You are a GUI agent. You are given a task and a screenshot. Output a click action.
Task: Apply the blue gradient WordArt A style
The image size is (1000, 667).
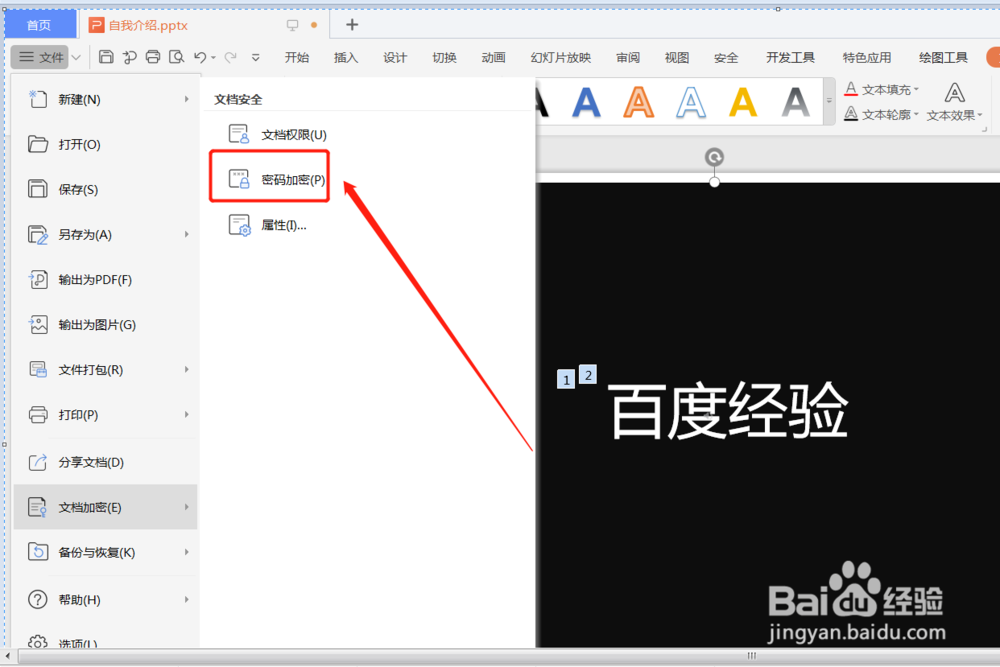point(586,102)
